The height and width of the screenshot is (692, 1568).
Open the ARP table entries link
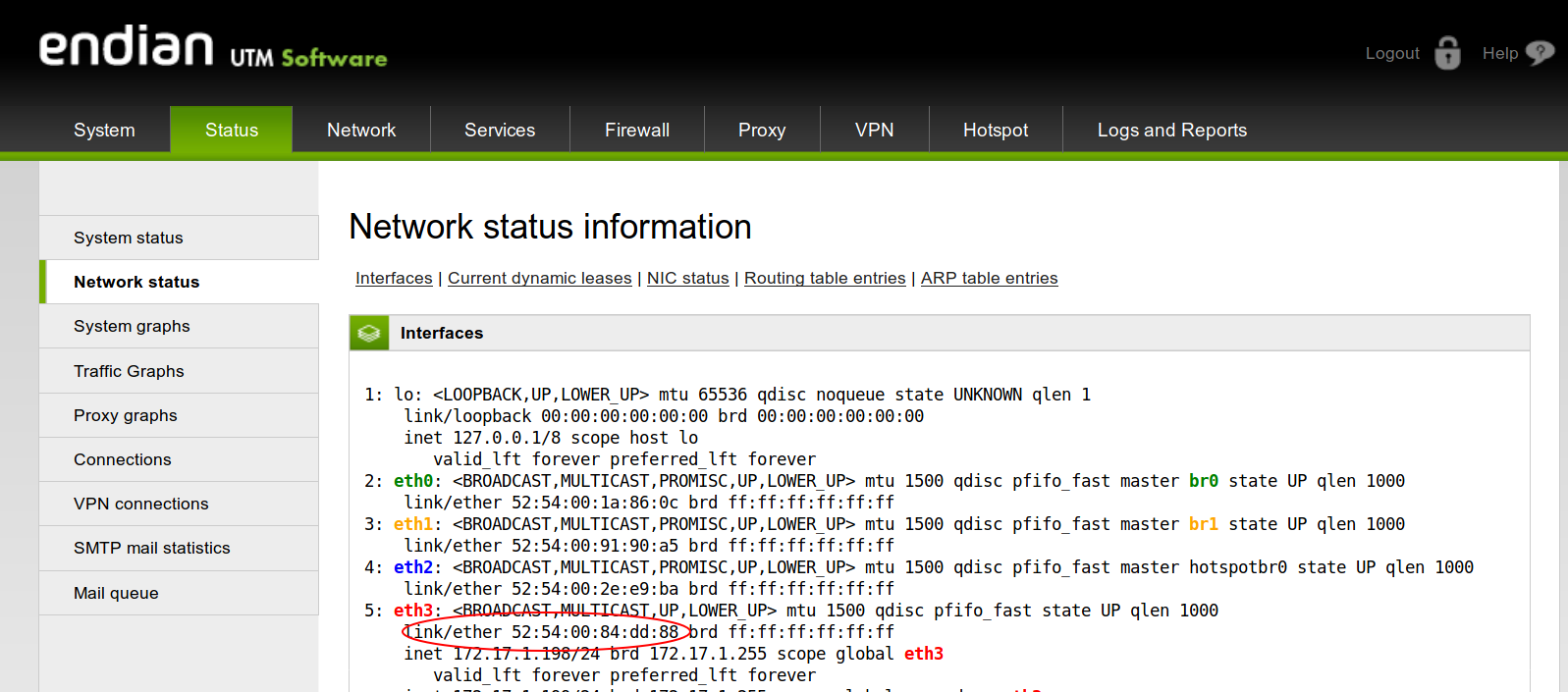click(x=989, y=278)
